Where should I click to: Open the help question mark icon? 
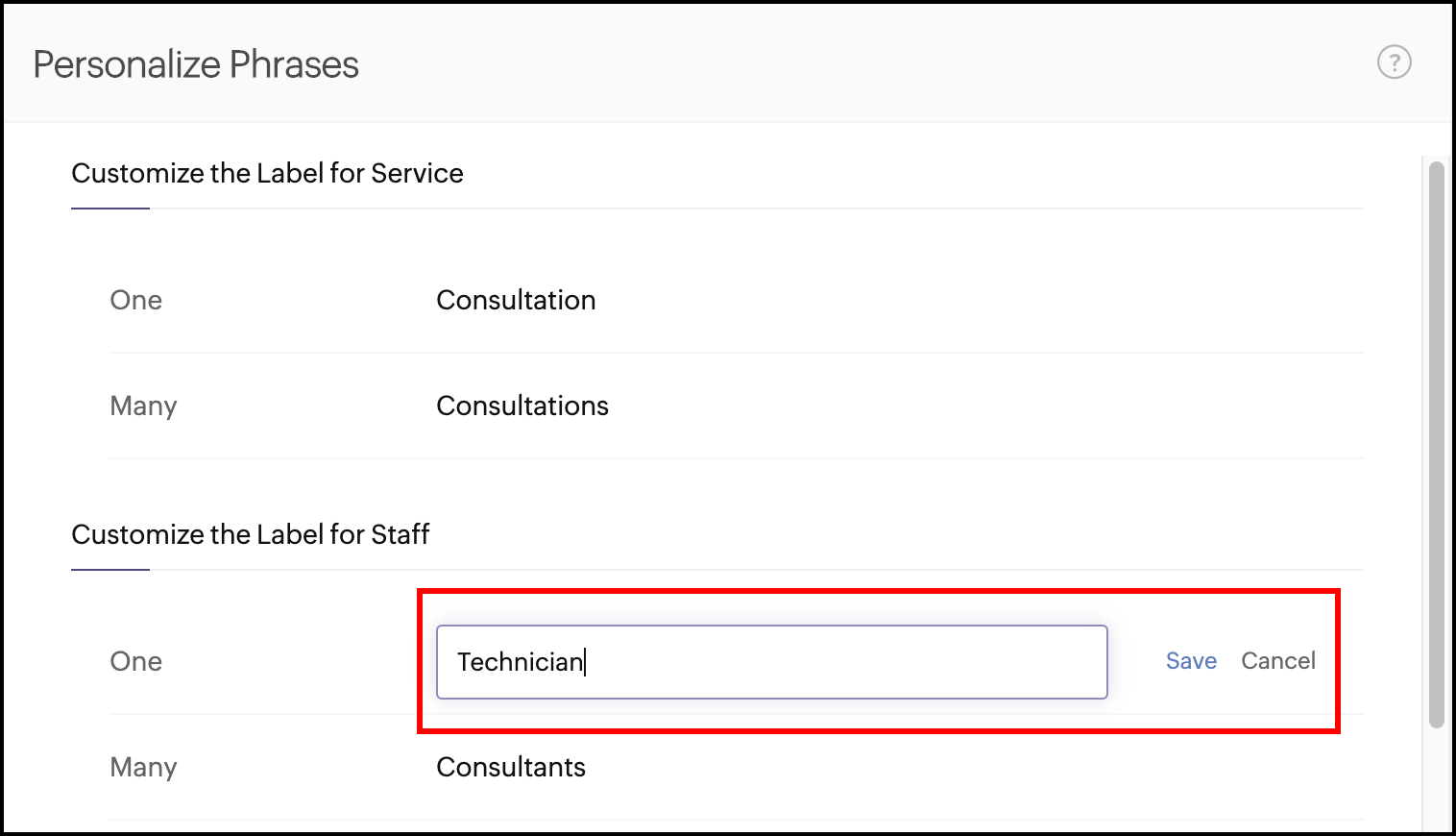pos(1394,62)
